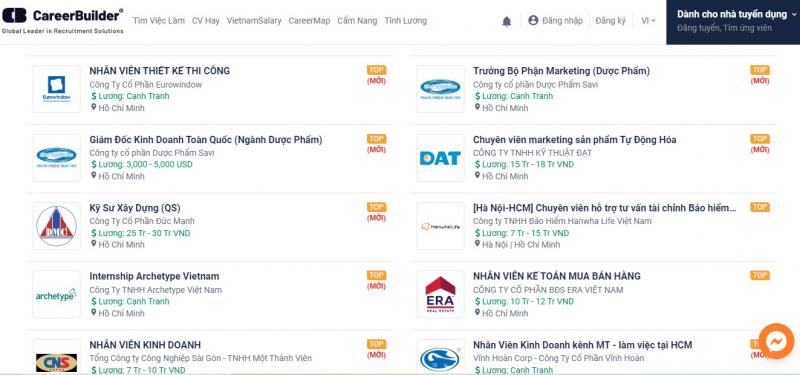Select the Tính Lương menu item
The height and width of the screenshot is (375, 800).
coord(406,21)
